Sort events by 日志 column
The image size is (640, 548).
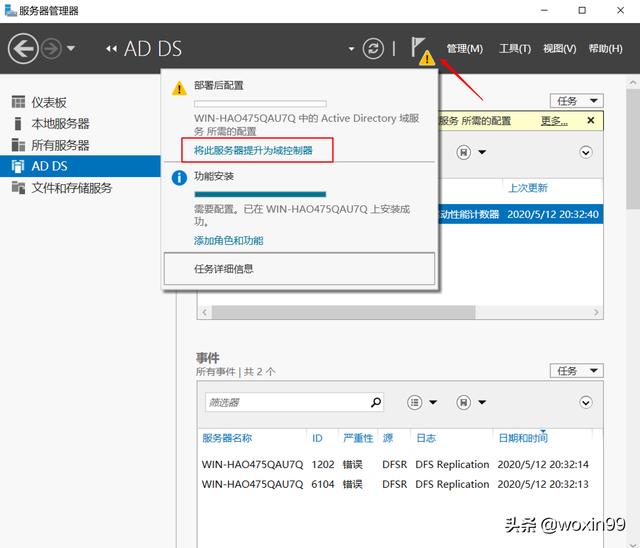click(426, 438)
